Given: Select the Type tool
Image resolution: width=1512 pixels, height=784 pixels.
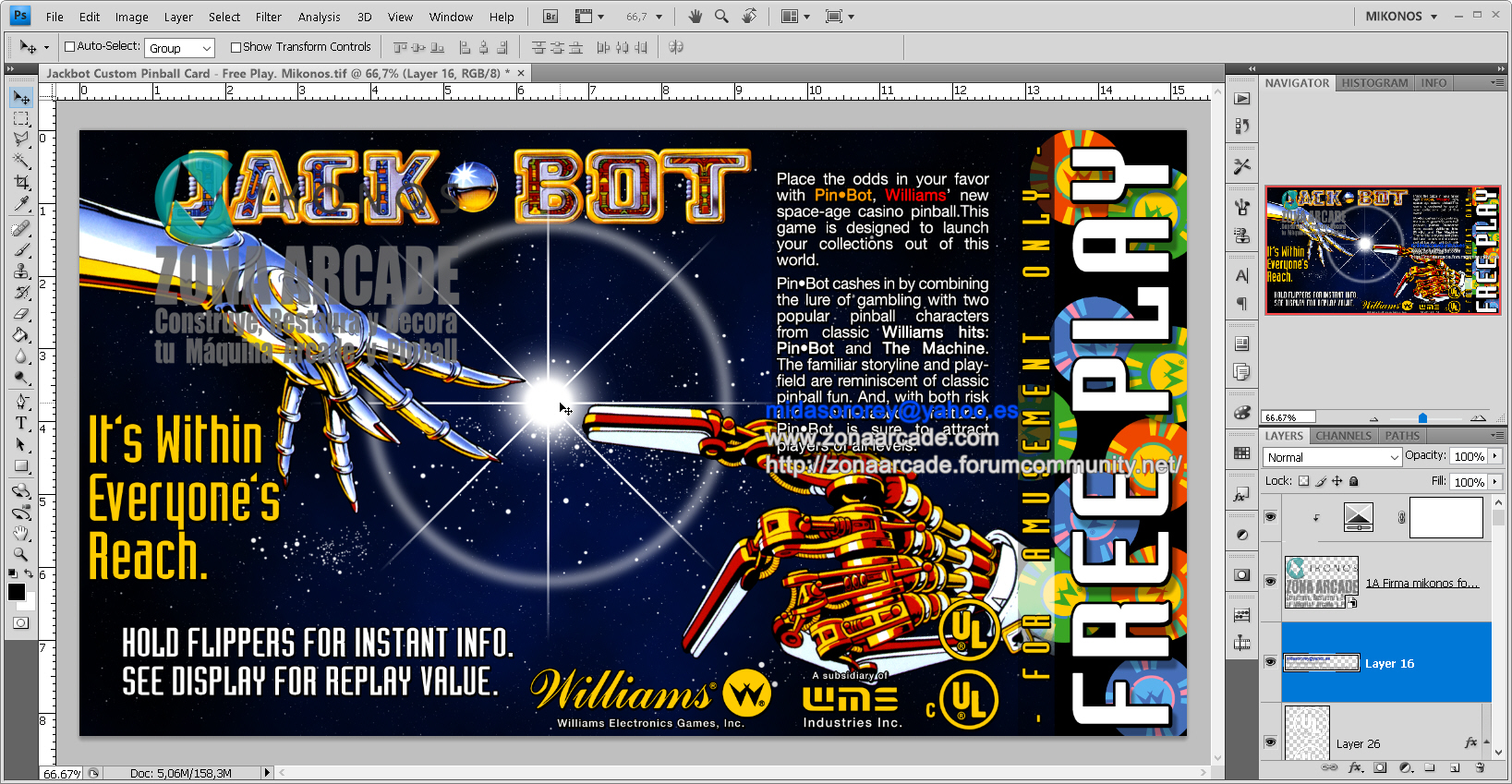Looking at the screenshot, I should 21,423.
